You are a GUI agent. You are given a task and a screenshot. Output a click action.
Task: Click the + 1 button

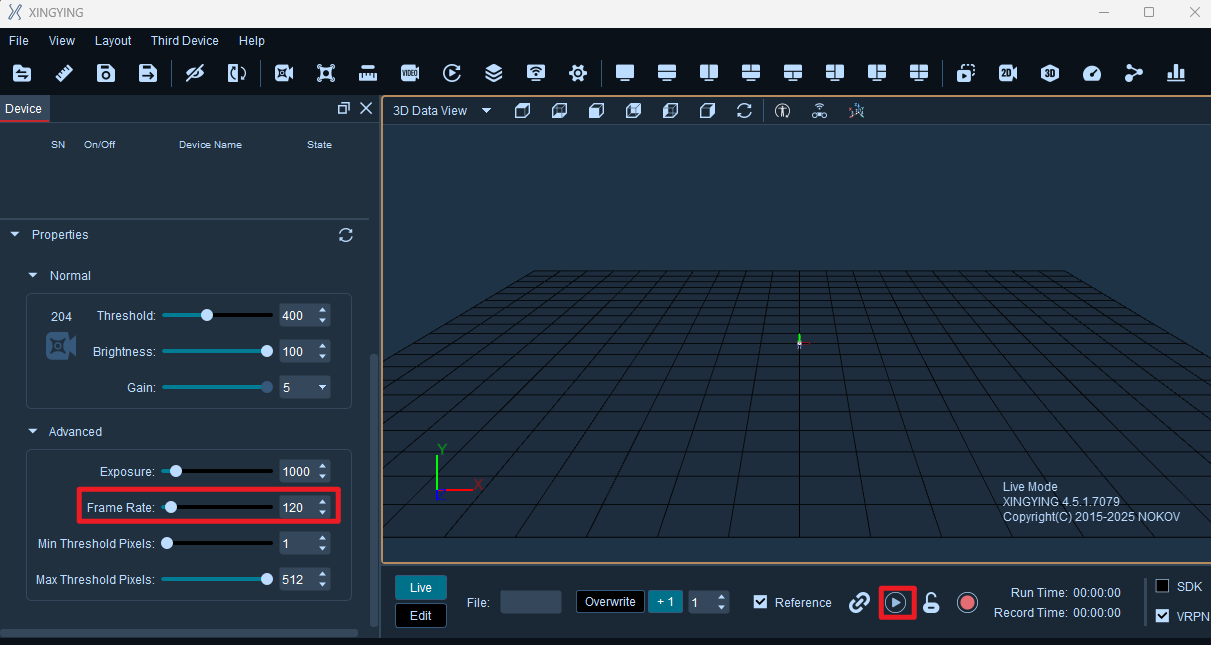[666, 602]
